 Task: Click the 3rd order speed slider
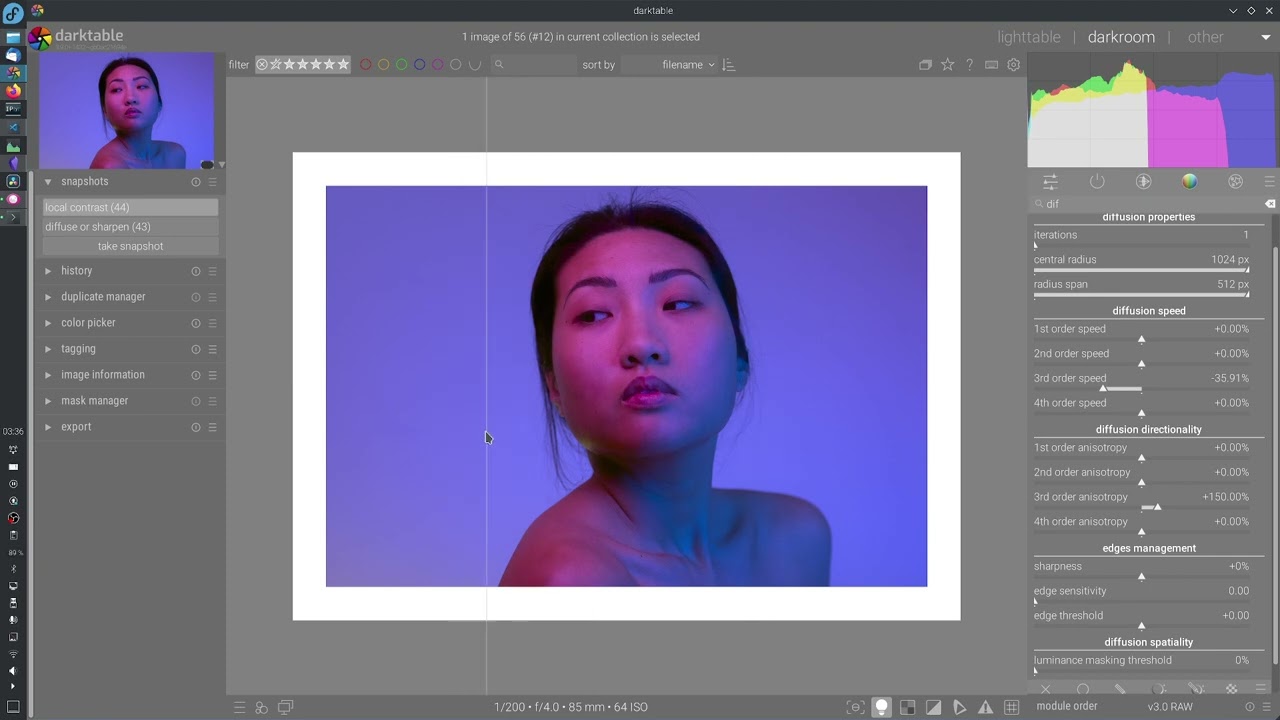pyautogui.click(x=1141, y=384)
